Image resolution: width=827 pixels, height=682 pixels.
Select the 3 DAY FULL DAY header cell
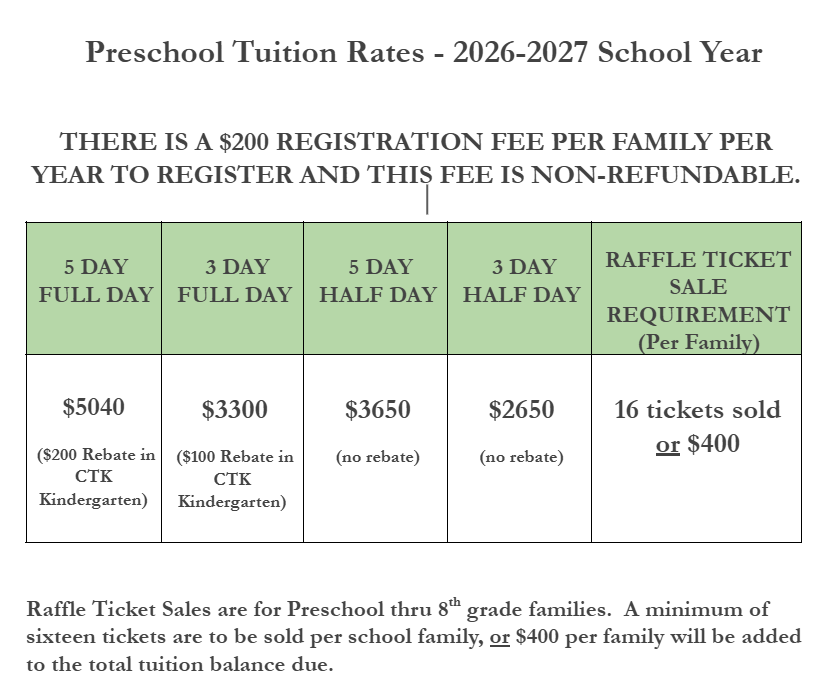pyautogui.click(x=233, y=288)
